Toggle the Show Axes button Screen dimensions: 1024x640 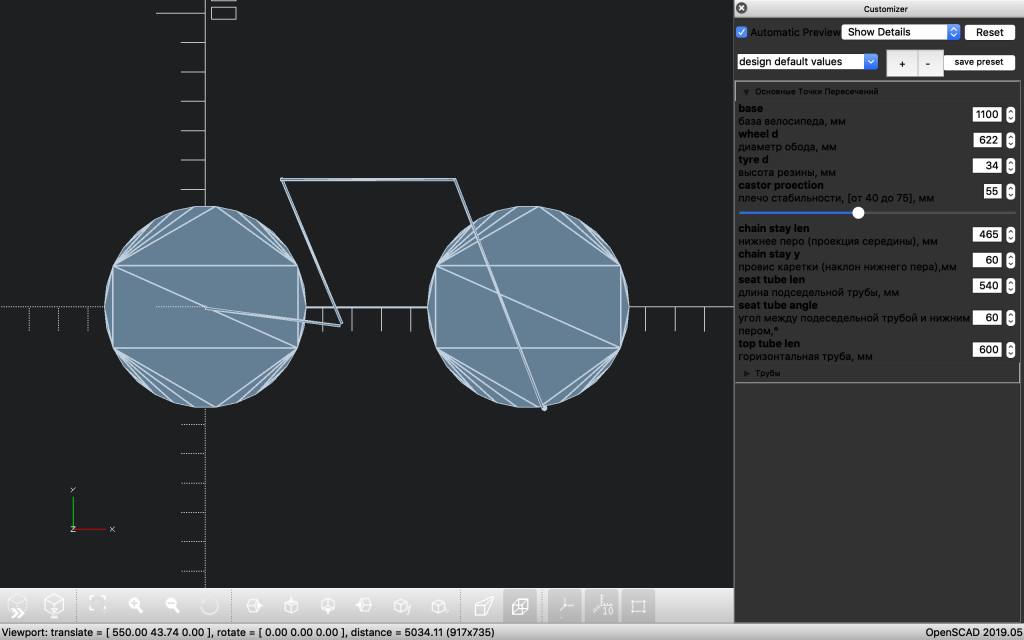(x=566, y=606)
